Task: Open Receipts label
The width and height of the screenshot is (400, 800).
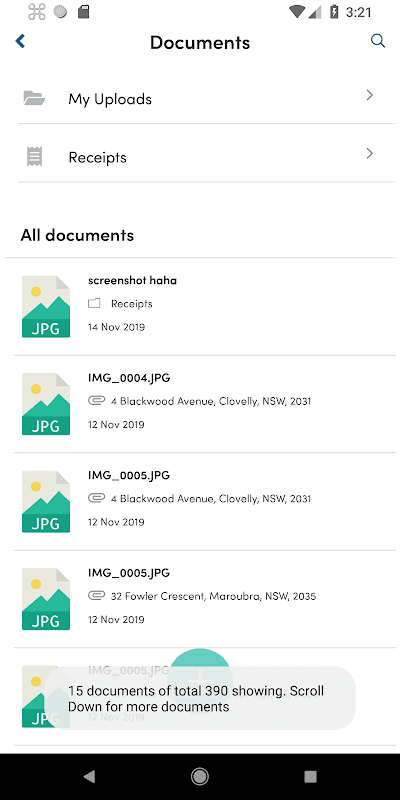Action: click(x=97, y=157)
